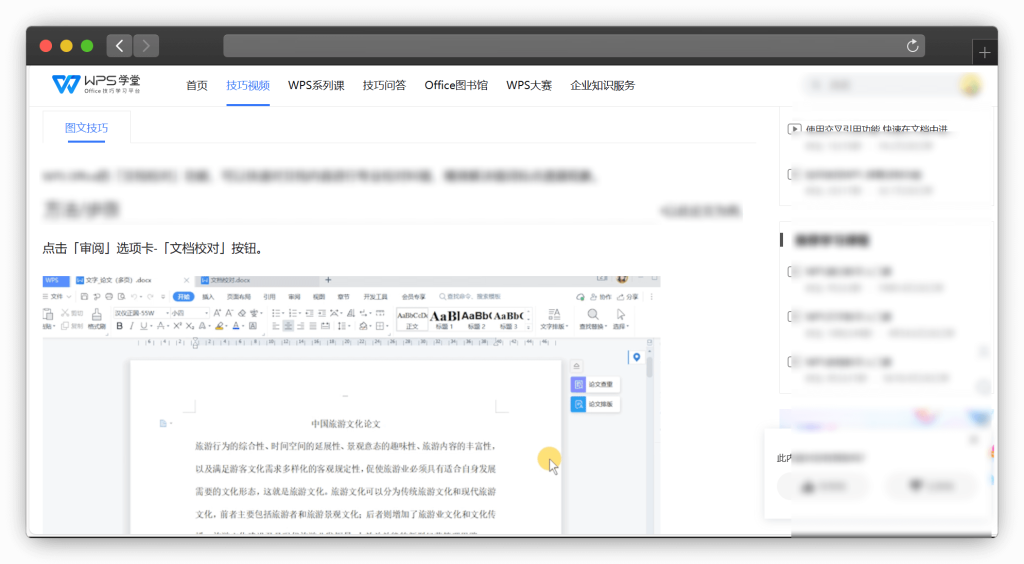Click the play icon beside 使用交叉引用功能 video
The height and width of the screenshot is (564, 1024).
tap(793, 129)
